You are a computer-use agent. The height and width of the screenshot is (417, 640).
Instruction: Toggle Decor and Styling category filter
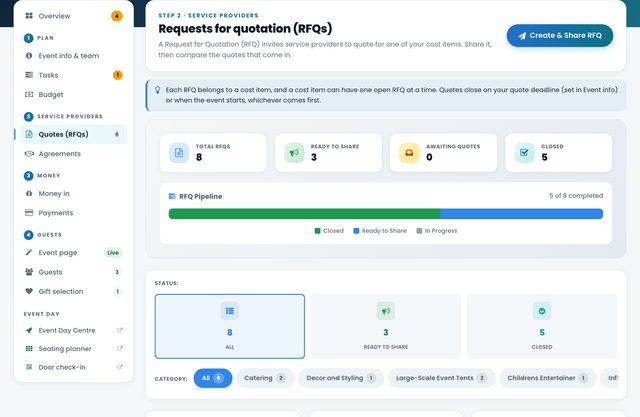(x=341, y=378)
